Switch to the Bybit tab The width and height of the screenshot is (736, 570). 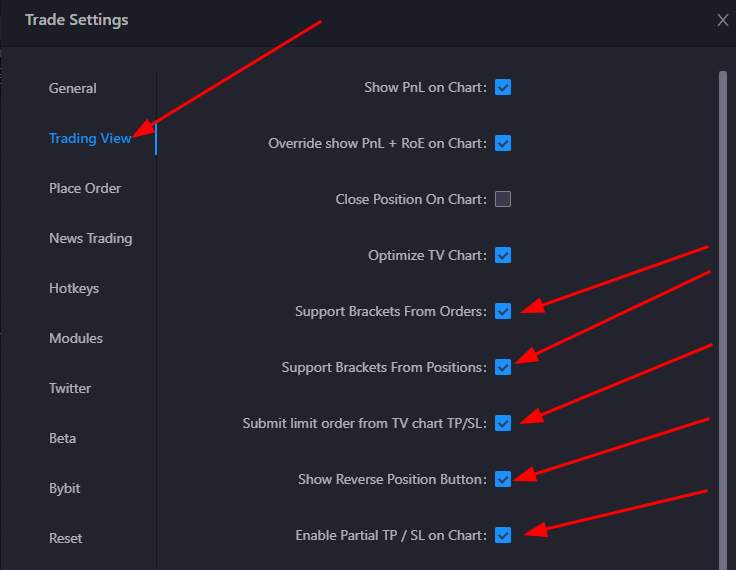tap(64, 488)
